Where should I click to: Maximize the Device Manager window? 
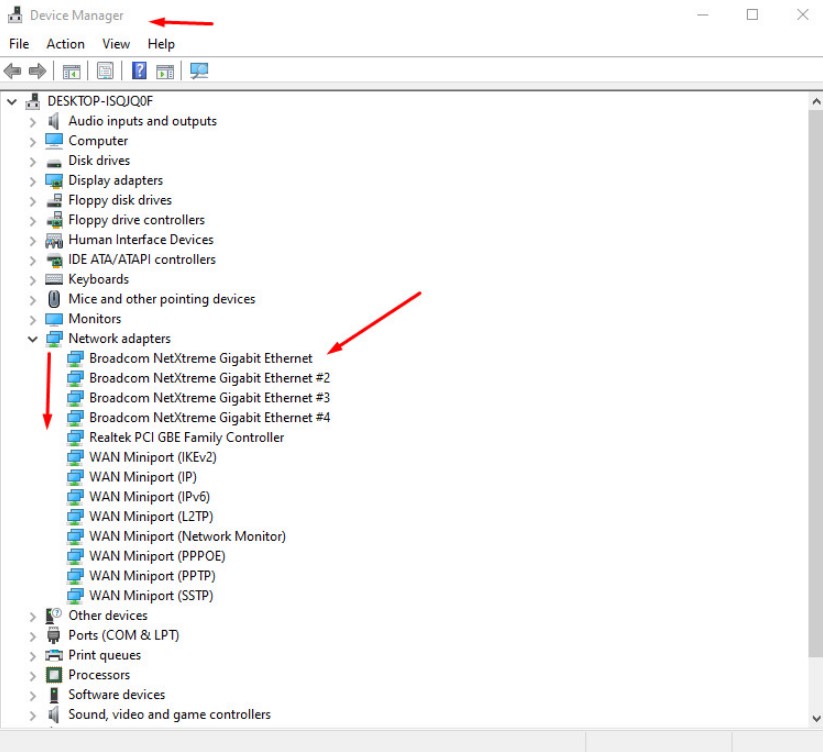752,15
